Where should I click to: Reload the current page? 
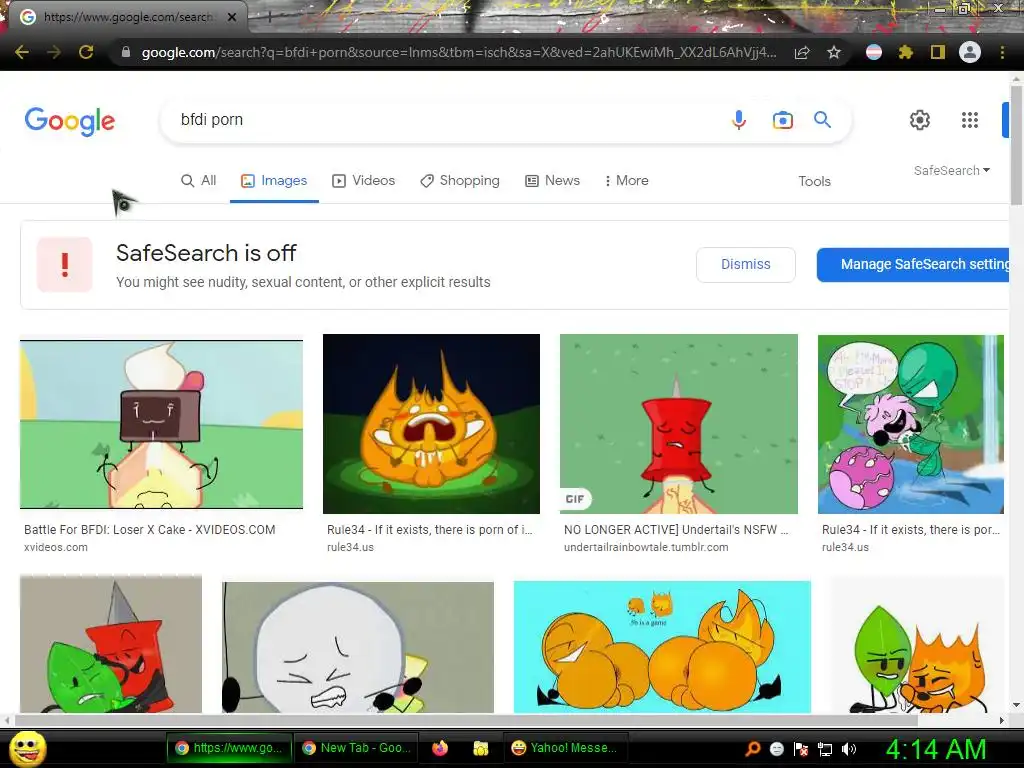pos(86,52)
